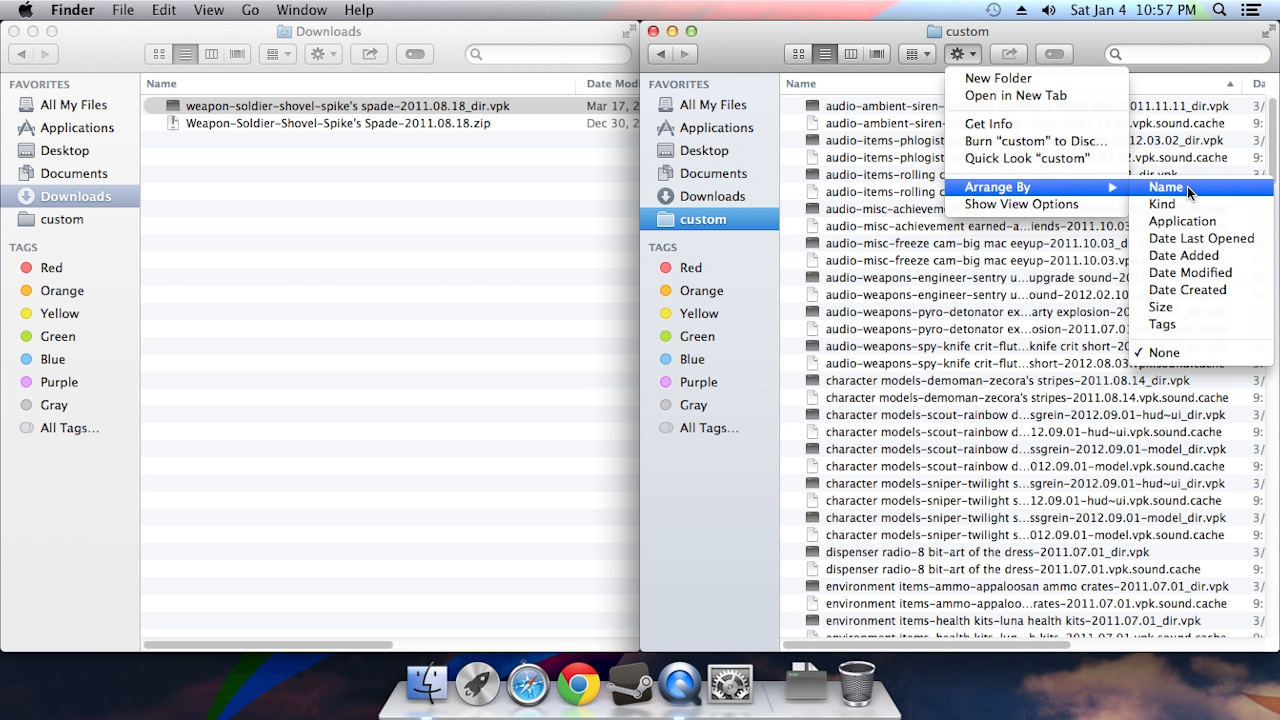This screenshot has height=720, width=1280.
Task: Open Arrange dropdown in Downloads toolbar
Action: (277, 54)
